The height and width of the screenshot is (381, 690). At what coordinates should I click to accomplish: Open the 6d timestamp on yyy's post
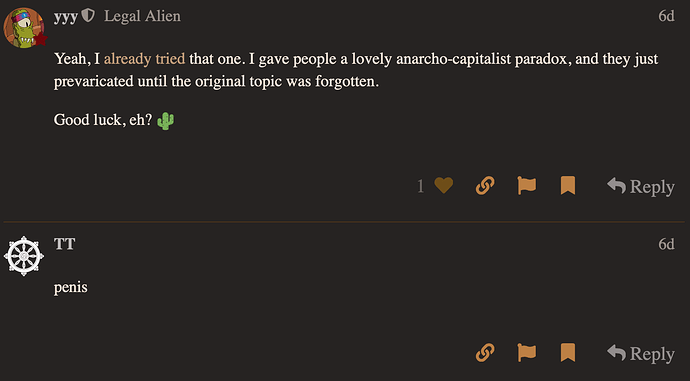(x=666, y=16)
